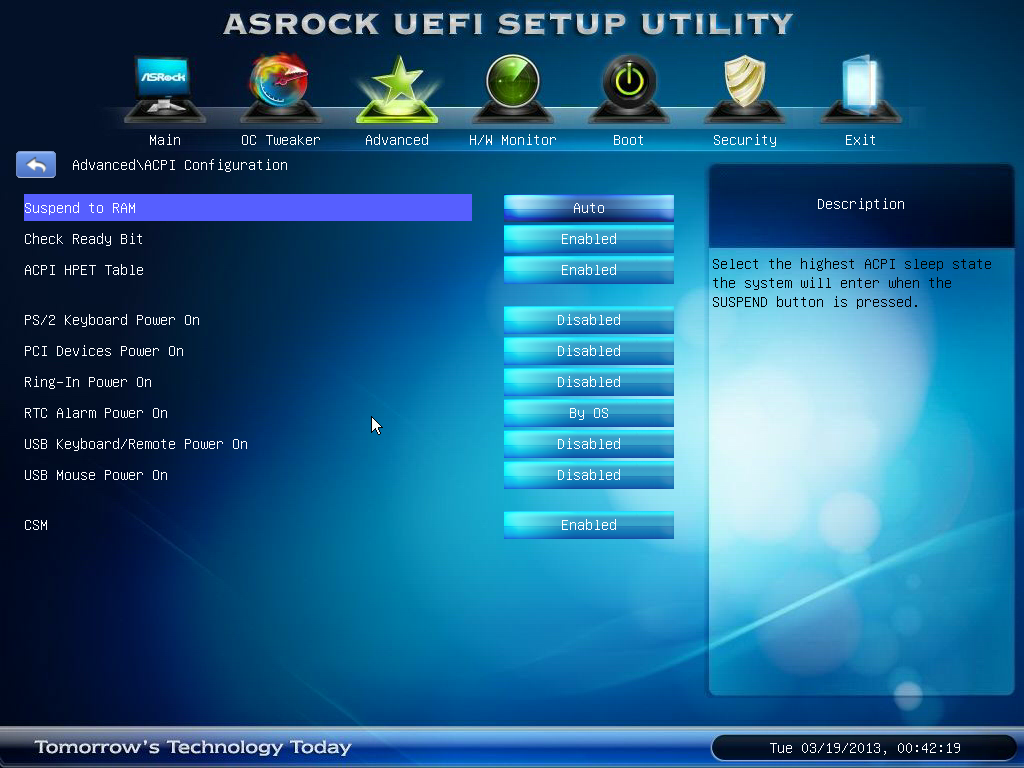1024x768 pixels.
Task: Click the power button Boot icon
Action: pyautogui.click(x=628, y=88)
